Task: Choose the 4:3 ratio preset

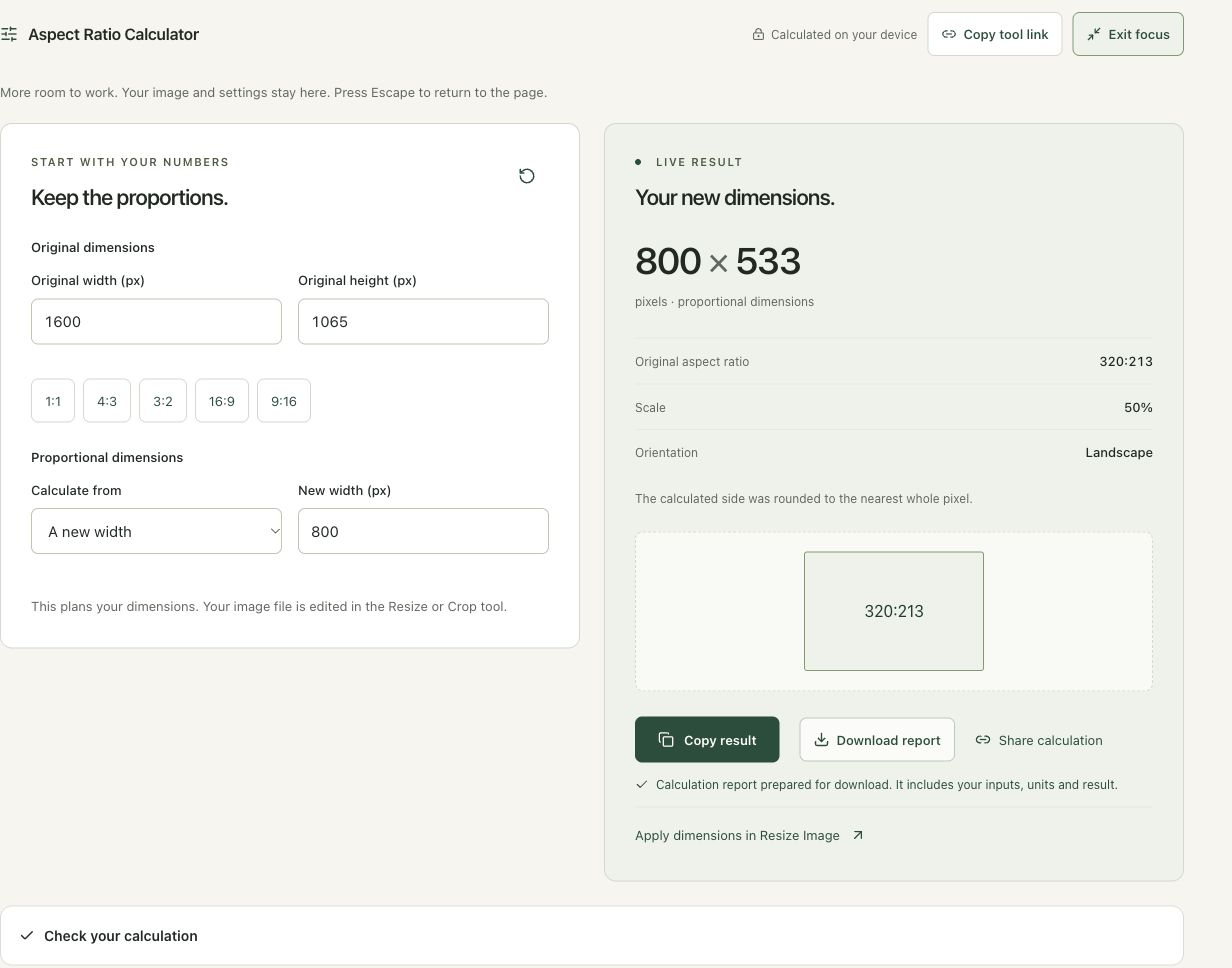Action: (107, 401)
